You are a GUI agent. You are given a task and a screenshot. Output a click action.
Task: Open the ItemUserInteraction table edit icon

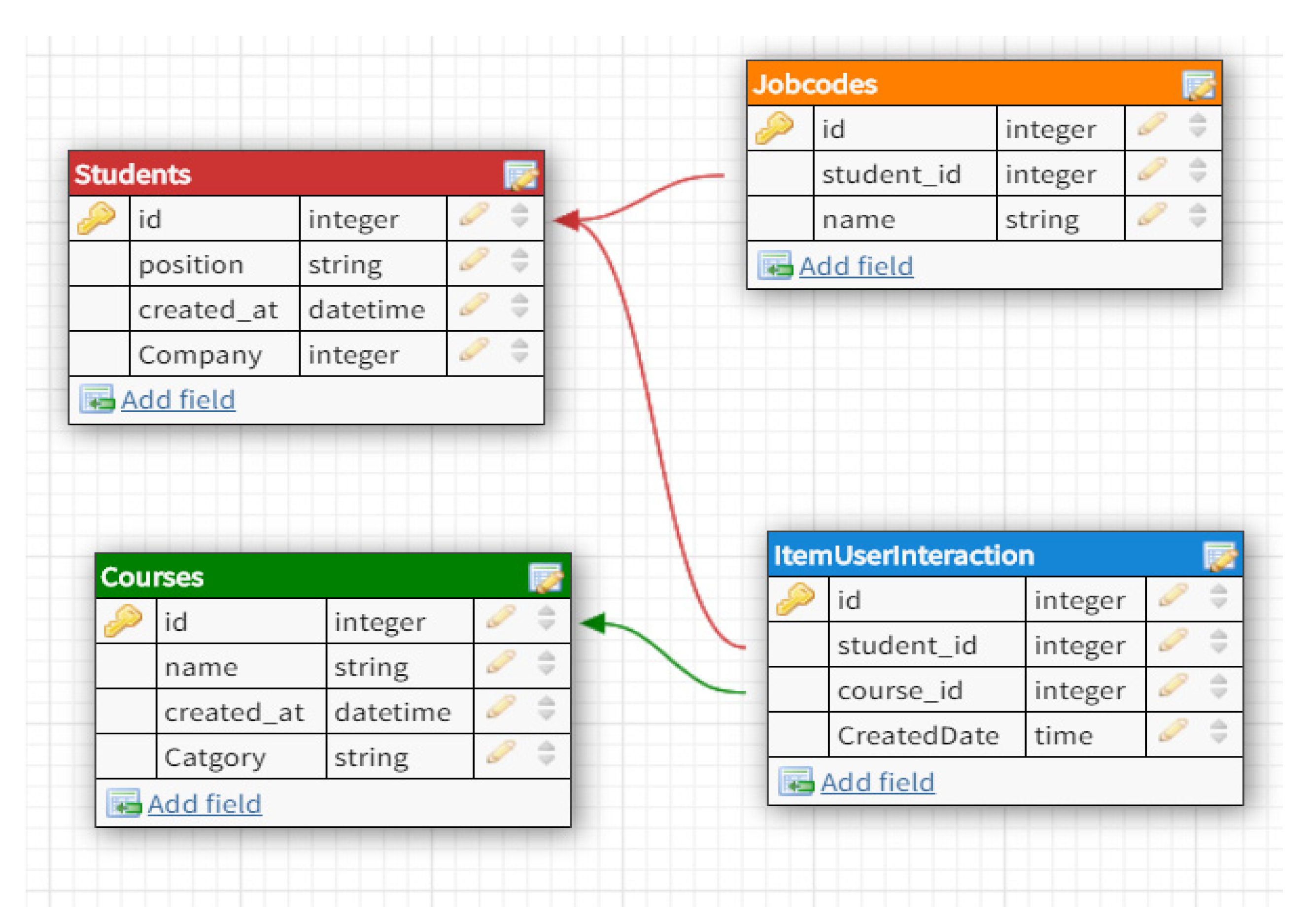pyautogui.click(x=1219, y=556)
